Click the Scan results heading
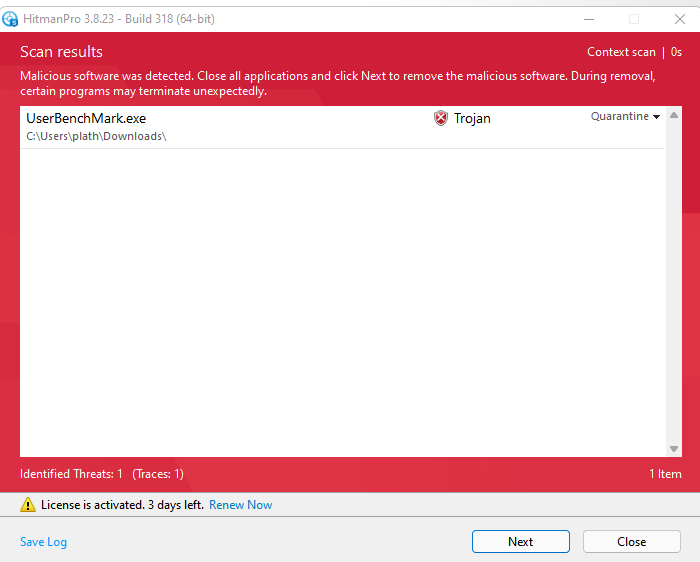 pyautogui.click(x=61, y=52)
